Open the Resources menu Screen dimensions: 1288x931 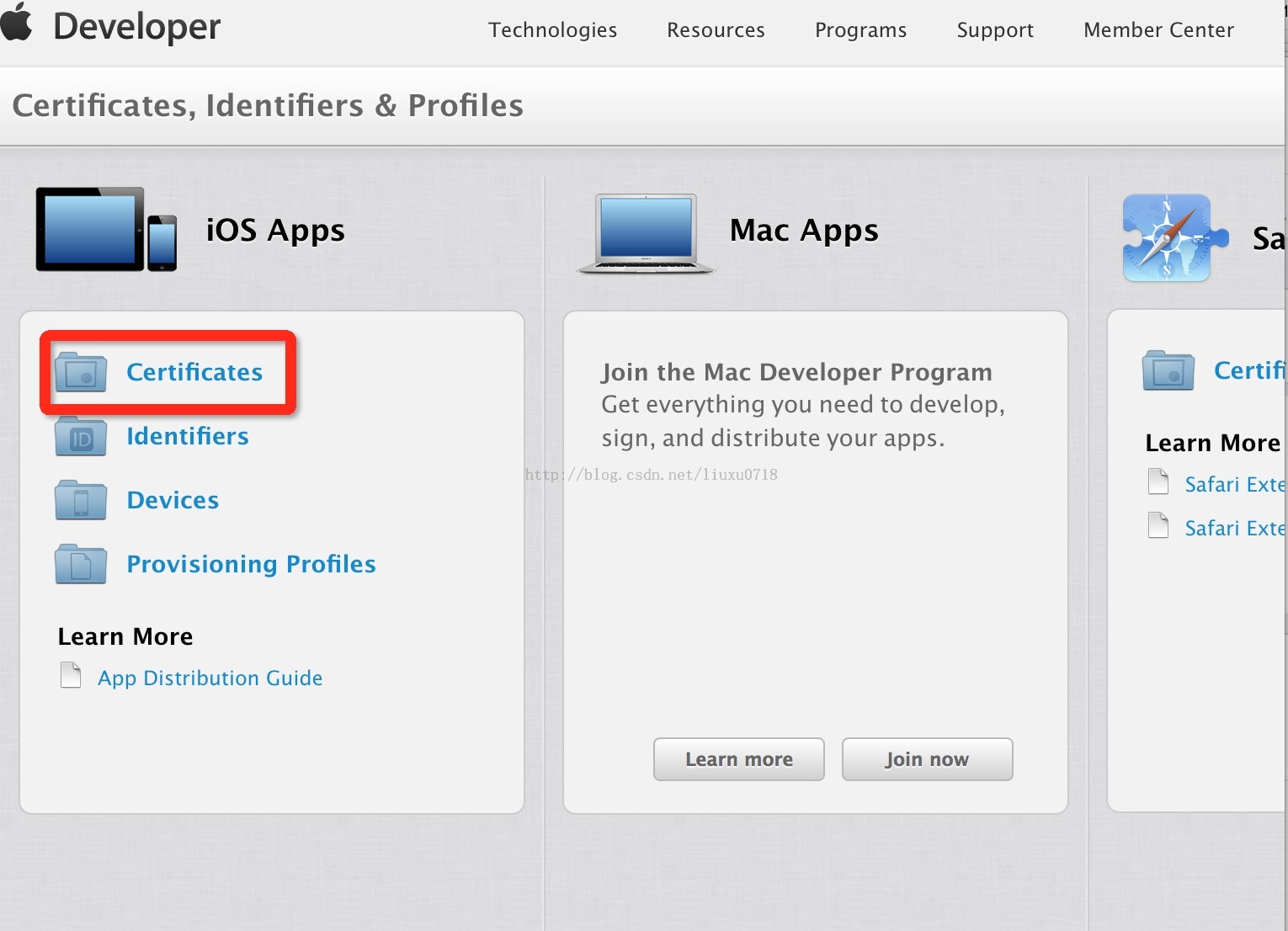click(716, 30)
